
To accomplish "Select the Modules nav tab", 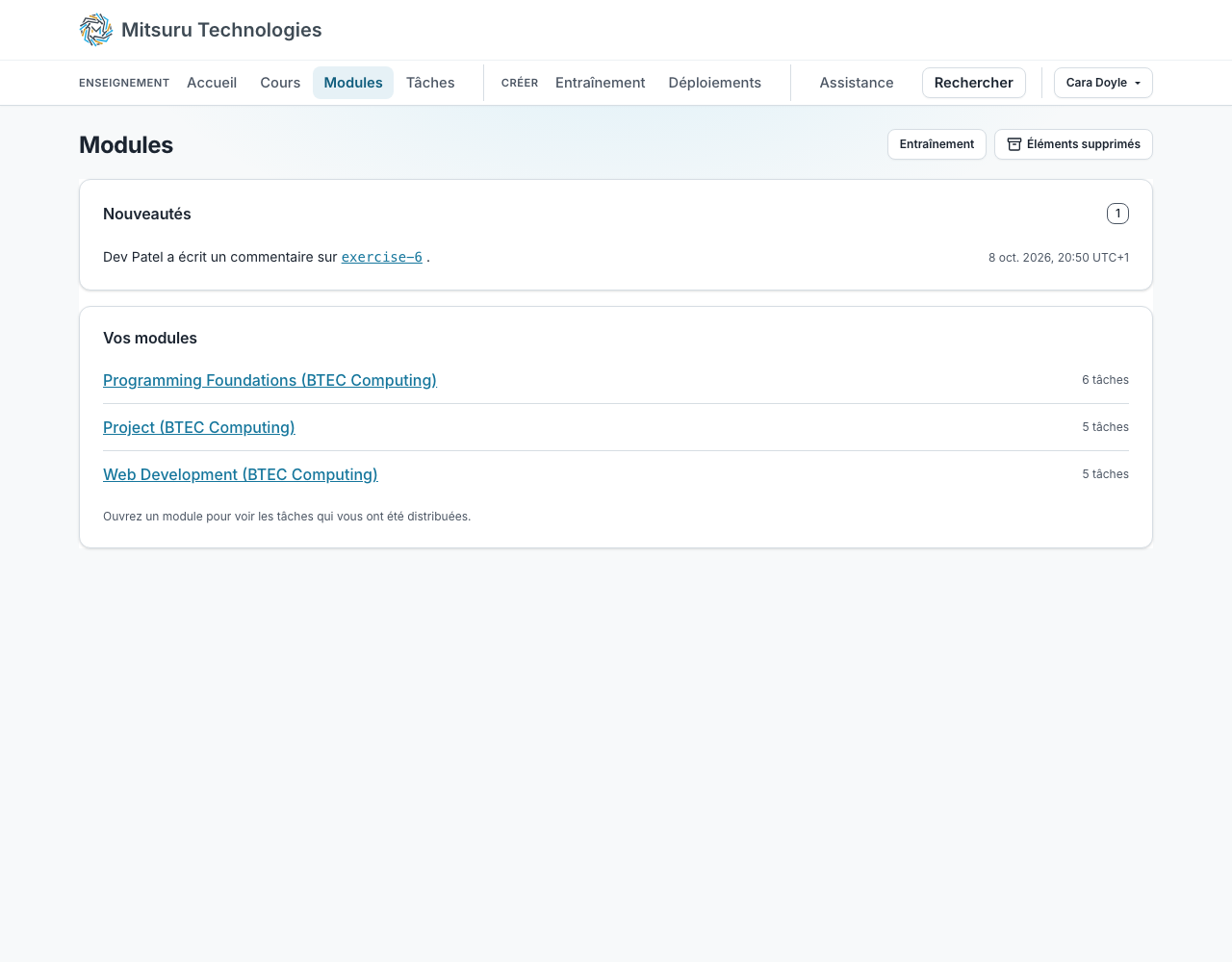I will [x=353, y=83].
